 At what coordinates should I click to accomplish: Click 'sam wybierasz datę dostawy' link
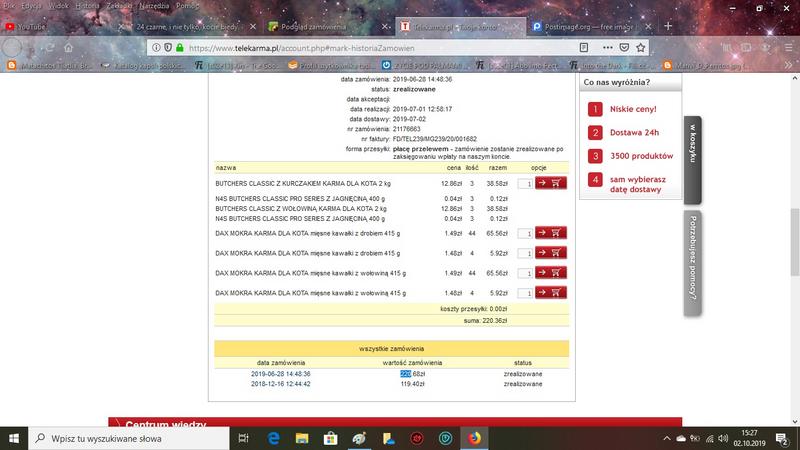(x=638, y=184)
